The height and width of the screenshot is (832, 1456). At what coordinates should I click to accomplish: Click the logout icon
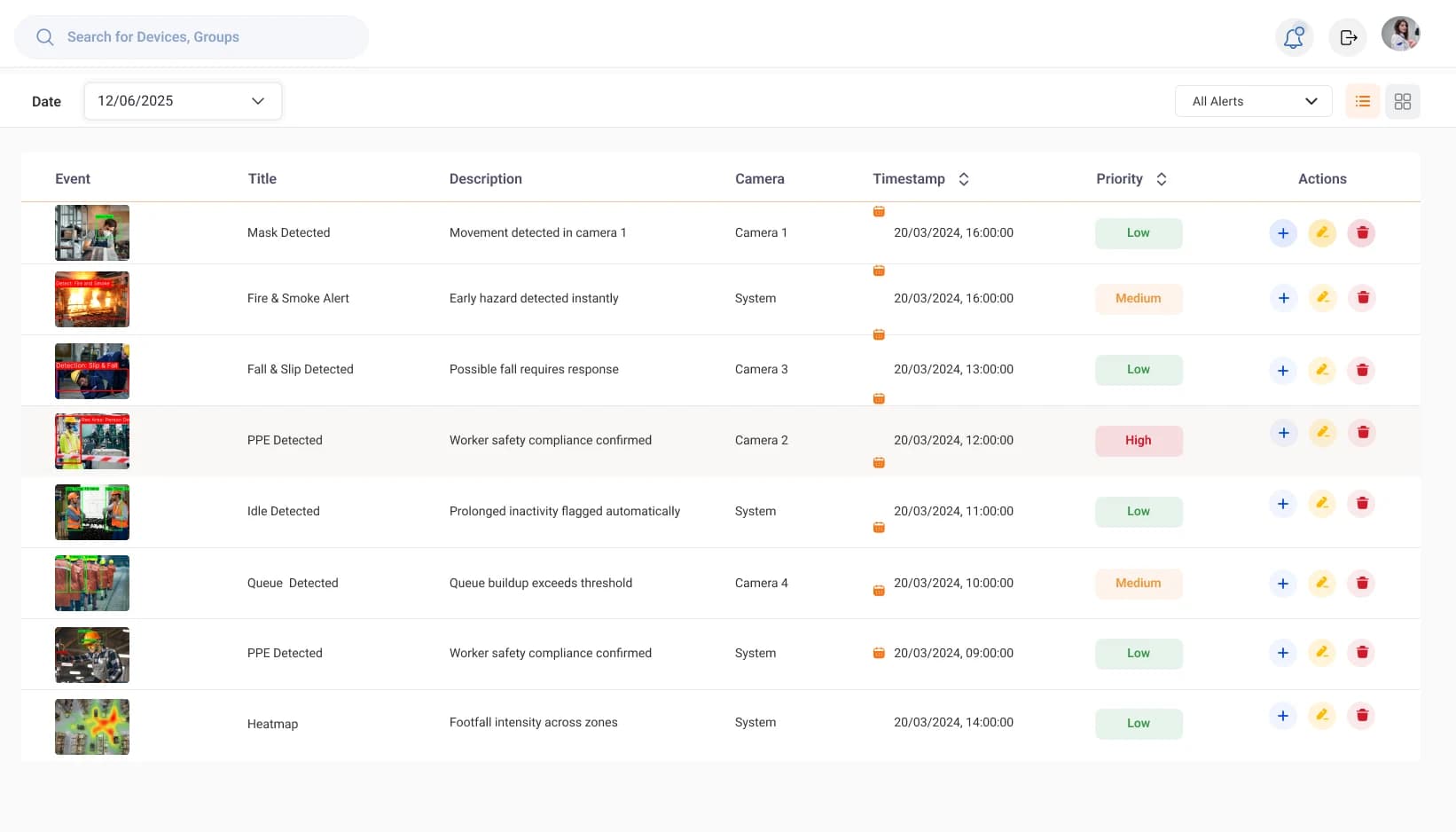[1348, 36]
